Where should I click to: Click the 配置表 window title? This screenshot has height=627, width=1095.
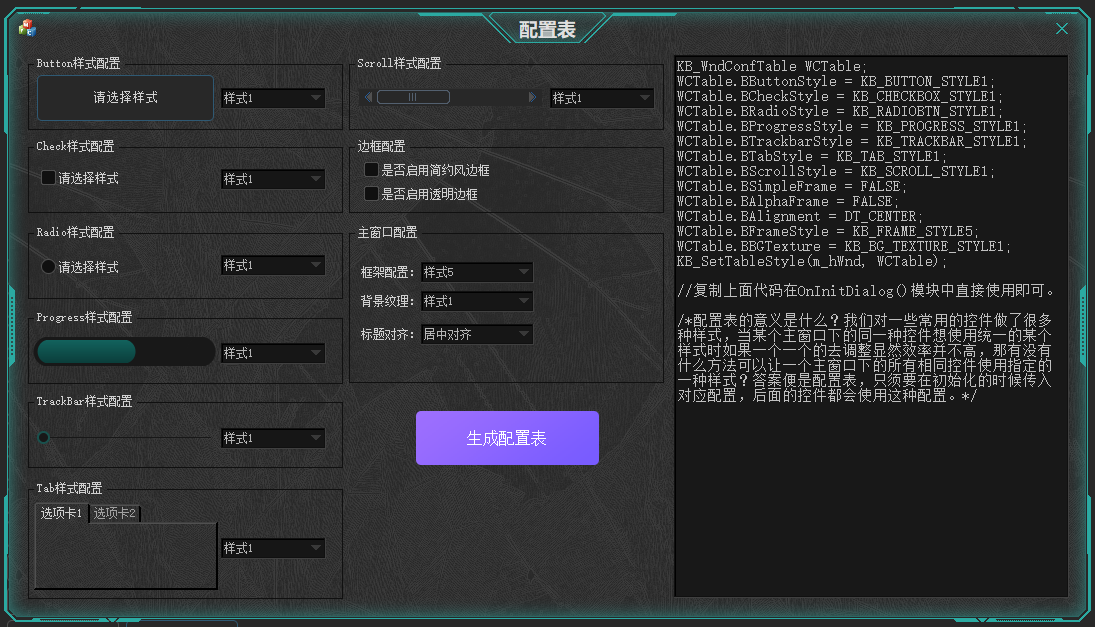click(547, 29)
